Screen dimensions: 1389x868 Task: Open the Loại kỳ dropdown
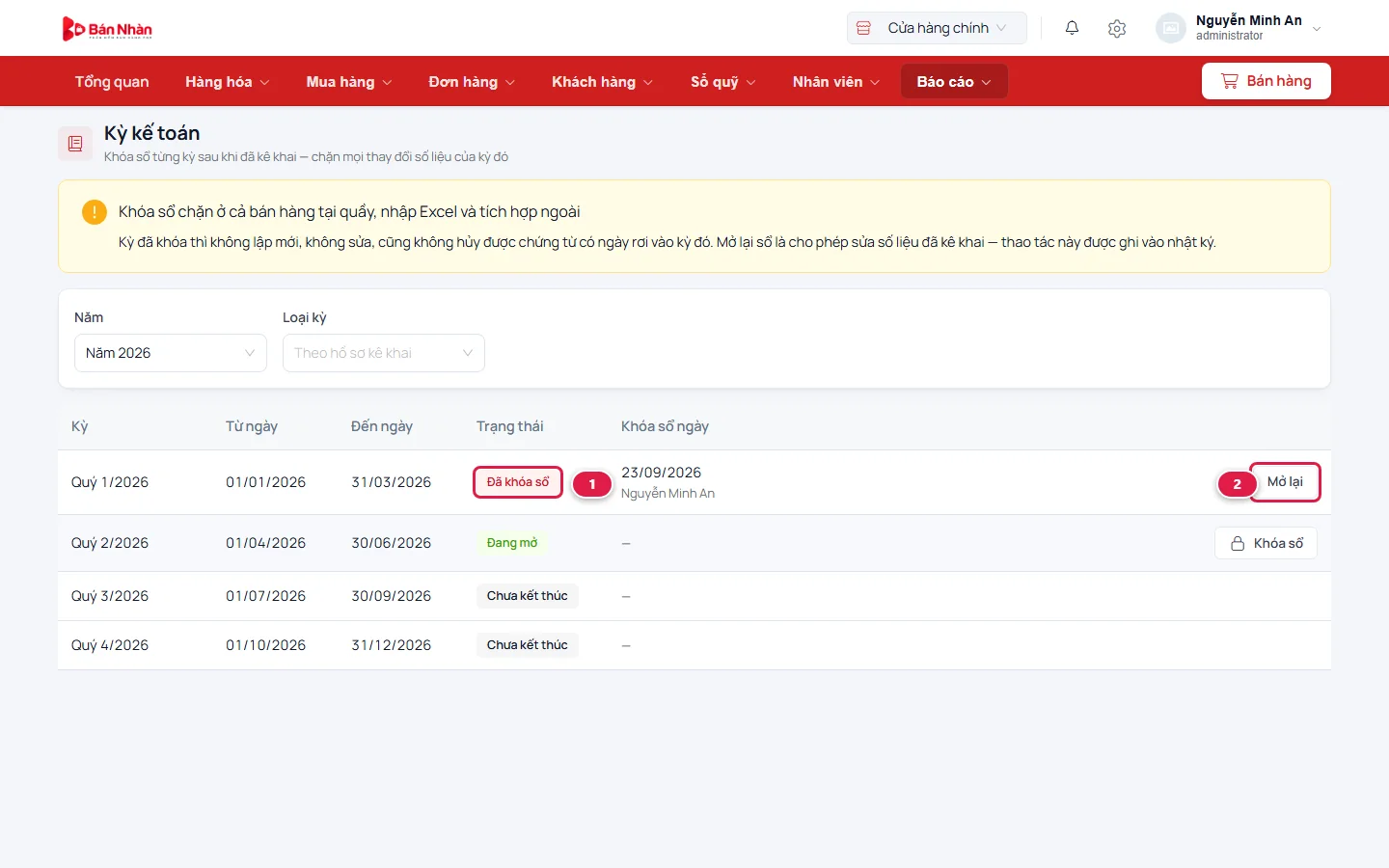(384, 353)
